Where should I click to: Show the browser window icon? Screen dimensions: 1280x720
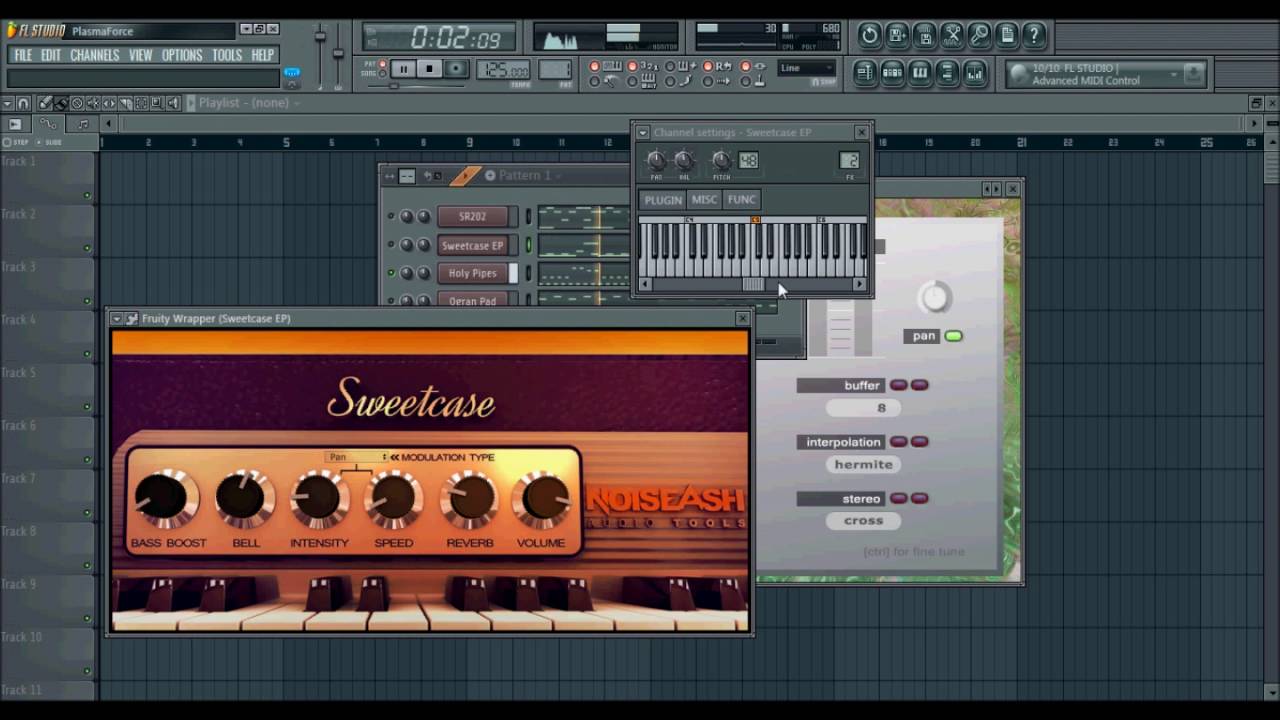coord(947,73)
